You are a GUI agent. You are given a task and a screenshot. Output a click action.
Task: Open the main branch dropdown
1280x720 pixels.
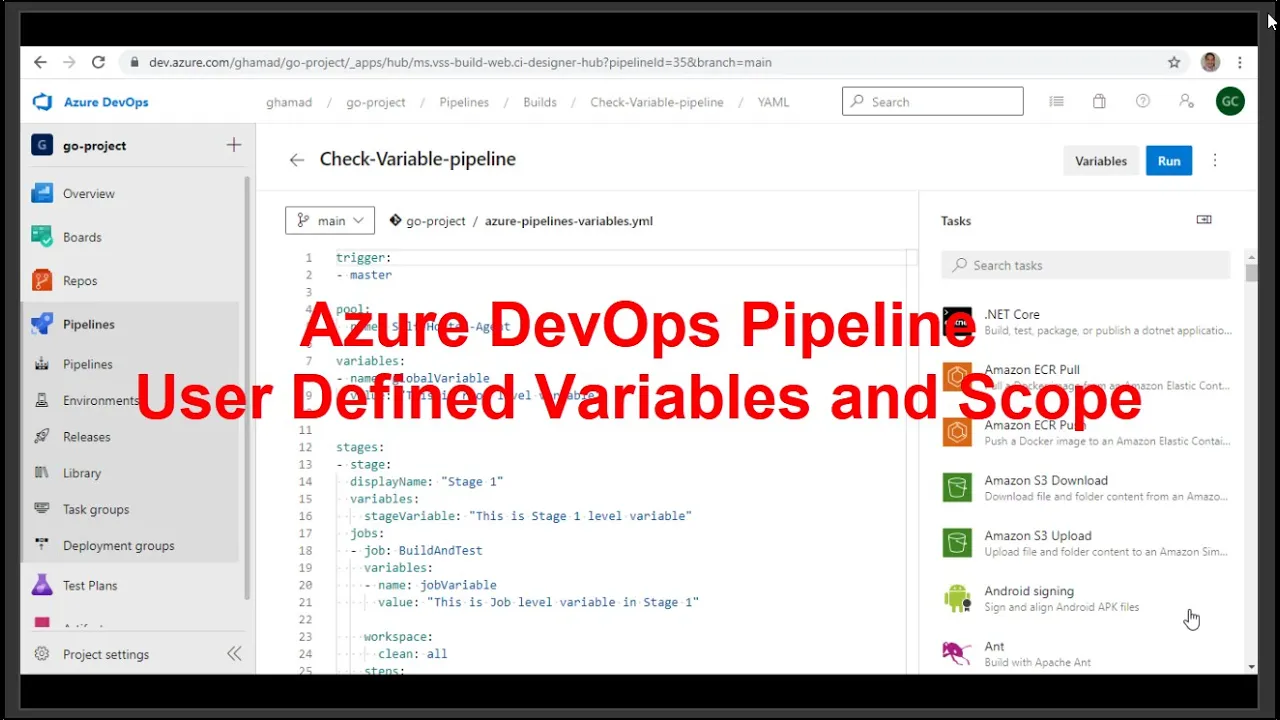(x=330, y=220)
